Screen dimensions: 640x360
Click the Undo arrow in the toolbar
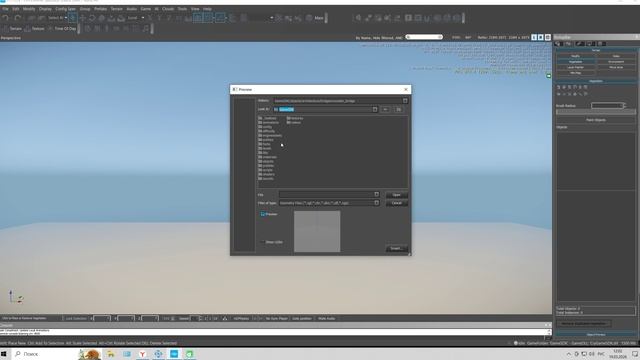tap(5, 18)
